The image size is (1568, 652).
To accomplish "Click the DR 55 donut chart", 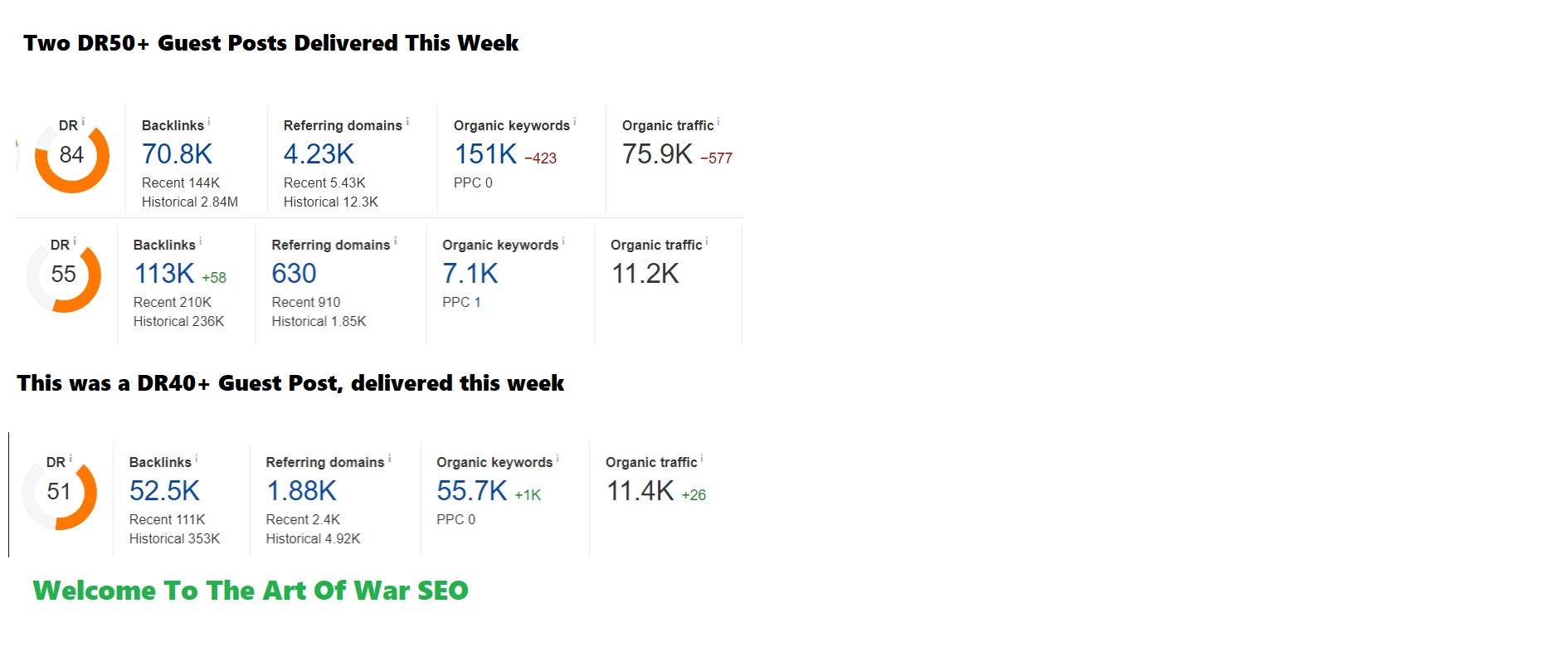I will point(64,275).
